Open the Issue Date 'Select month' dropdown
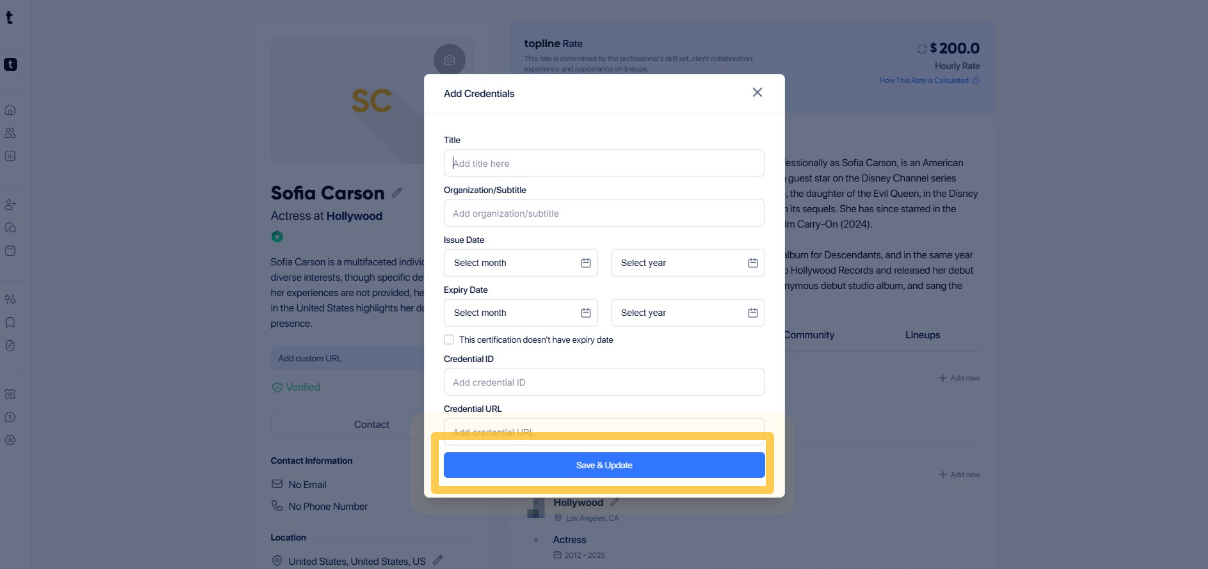Image resolution: width=1208 pixels, height=569 pixels. point(520,263)
